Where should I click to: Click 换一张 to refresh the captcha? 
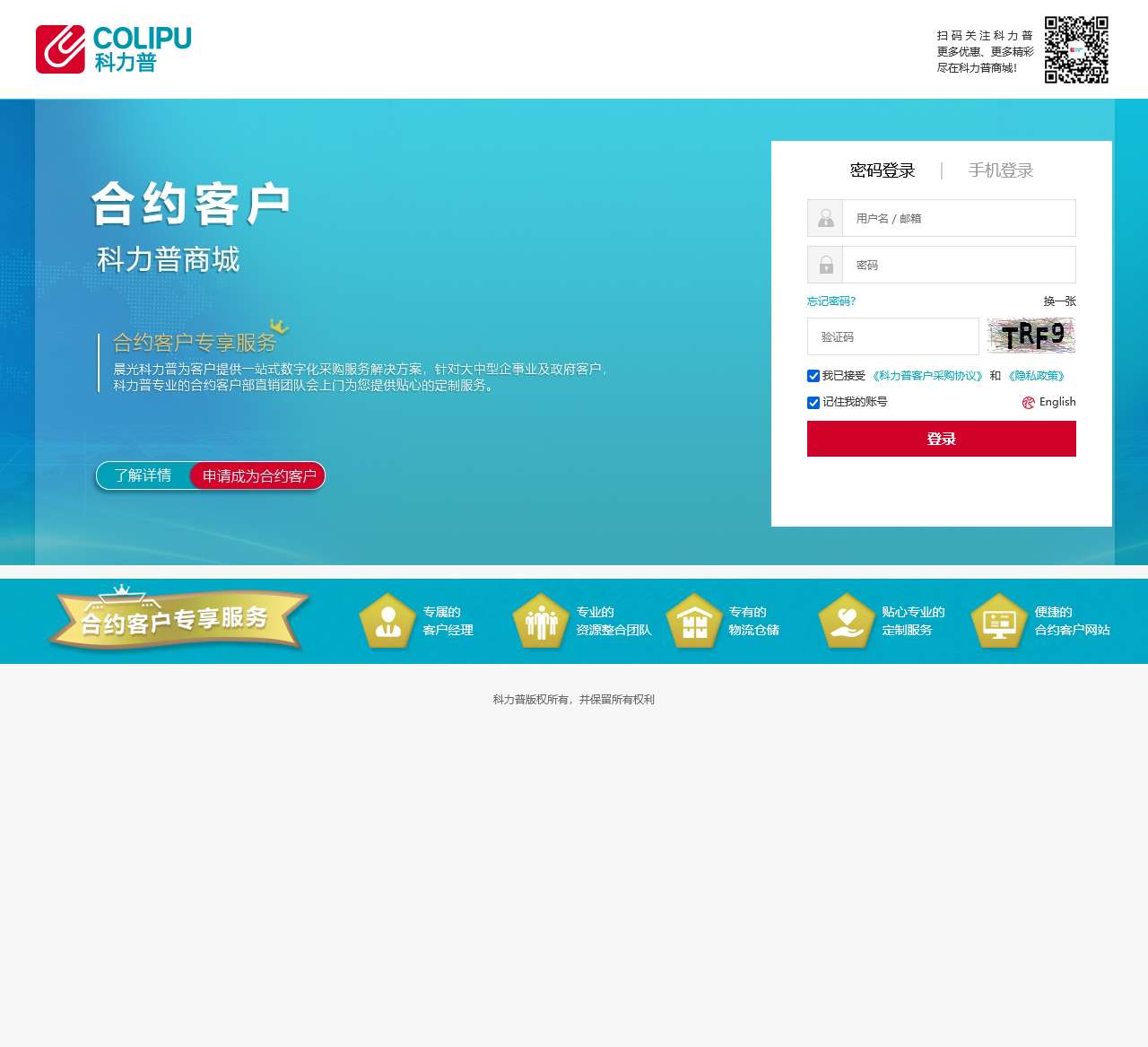pos(1059,301)
